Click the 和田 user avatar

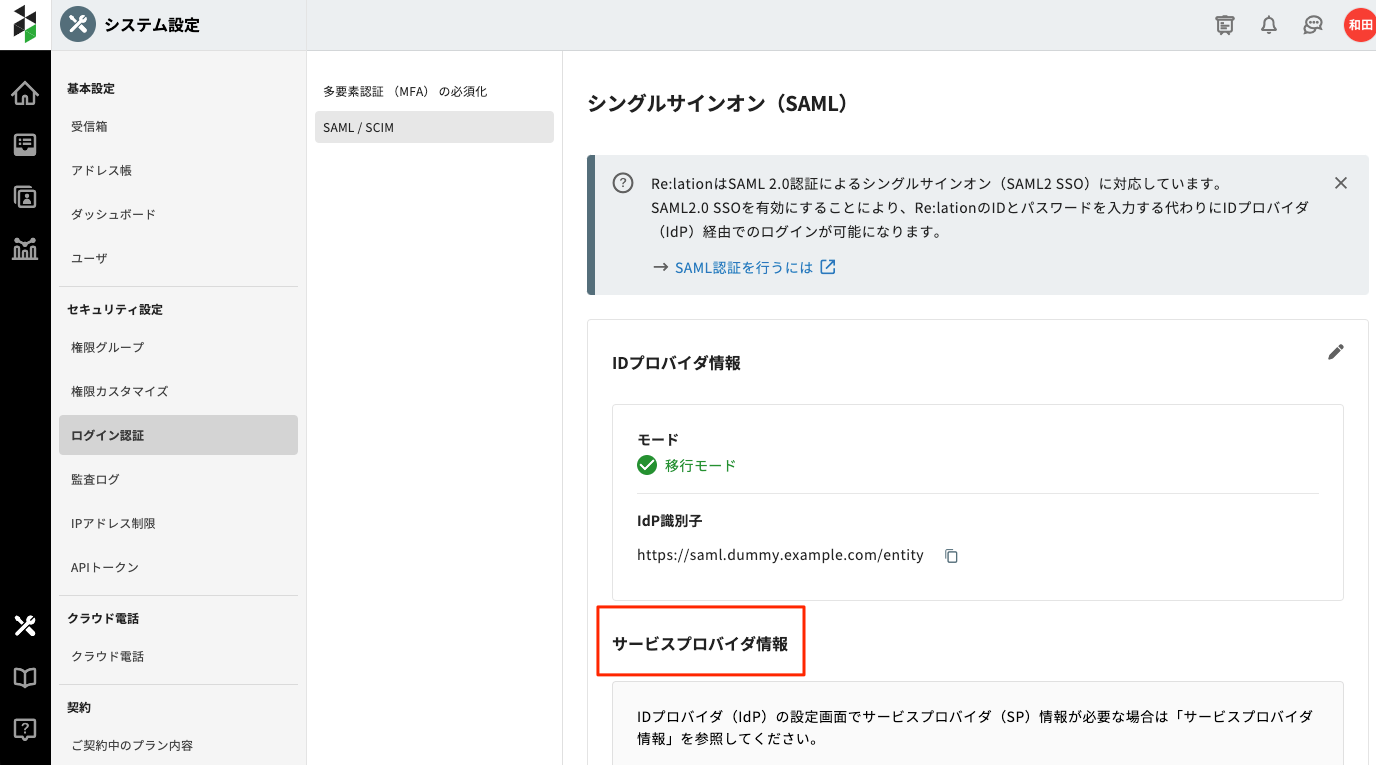point(1359,25)
